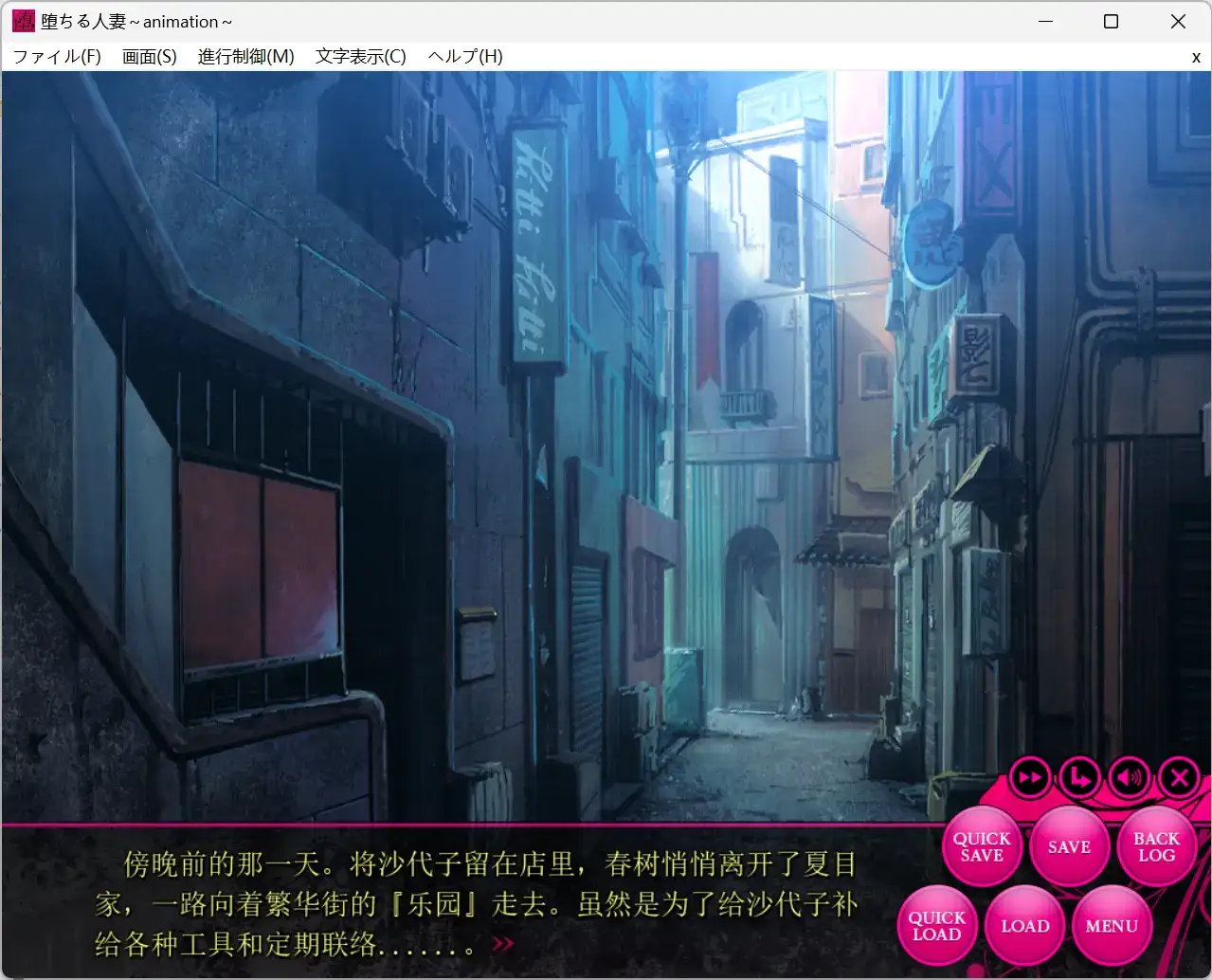Click the small x at menu bar right
The height and width of the screenshot is (980, 1212).
(x=1196, y=57)
